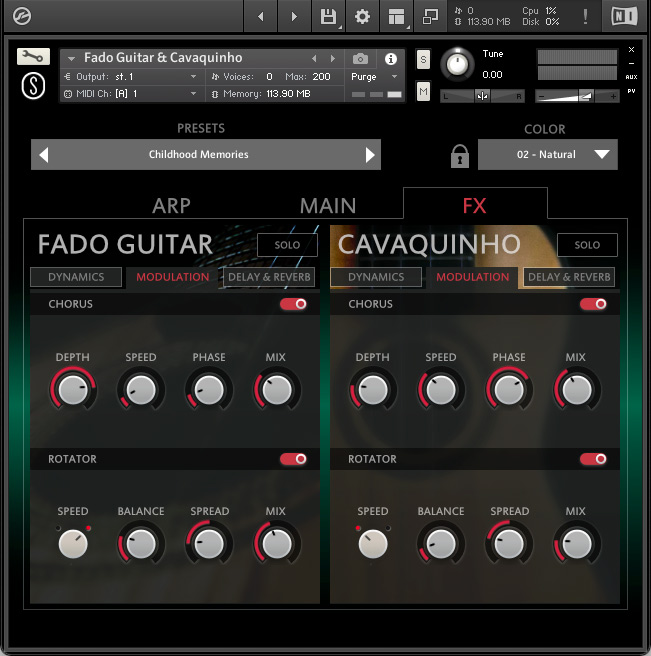Click the exclamation mark panic icon
The width and height of the screenshot is (651, 656).
click(585, 17)
